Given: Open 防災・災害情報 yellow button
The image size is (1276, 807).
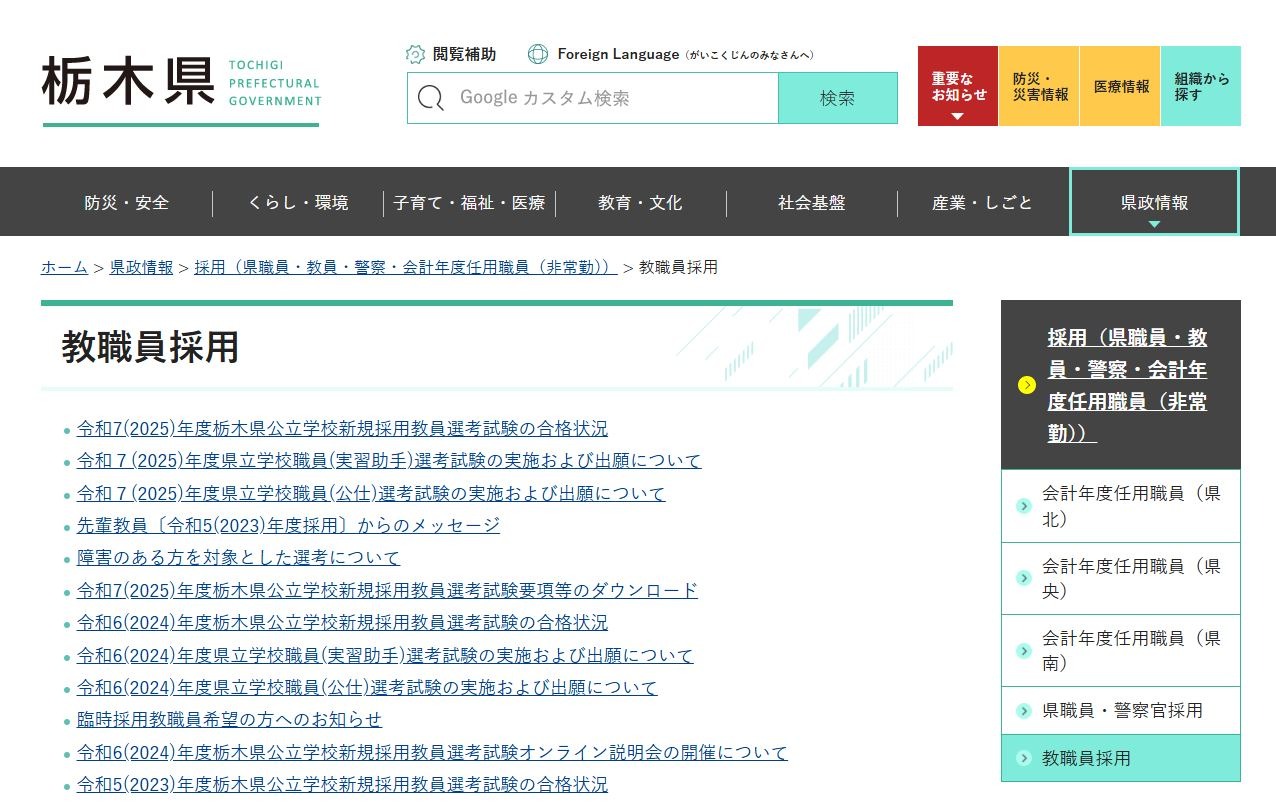Looking at the screenshot, I should 1039,87.
